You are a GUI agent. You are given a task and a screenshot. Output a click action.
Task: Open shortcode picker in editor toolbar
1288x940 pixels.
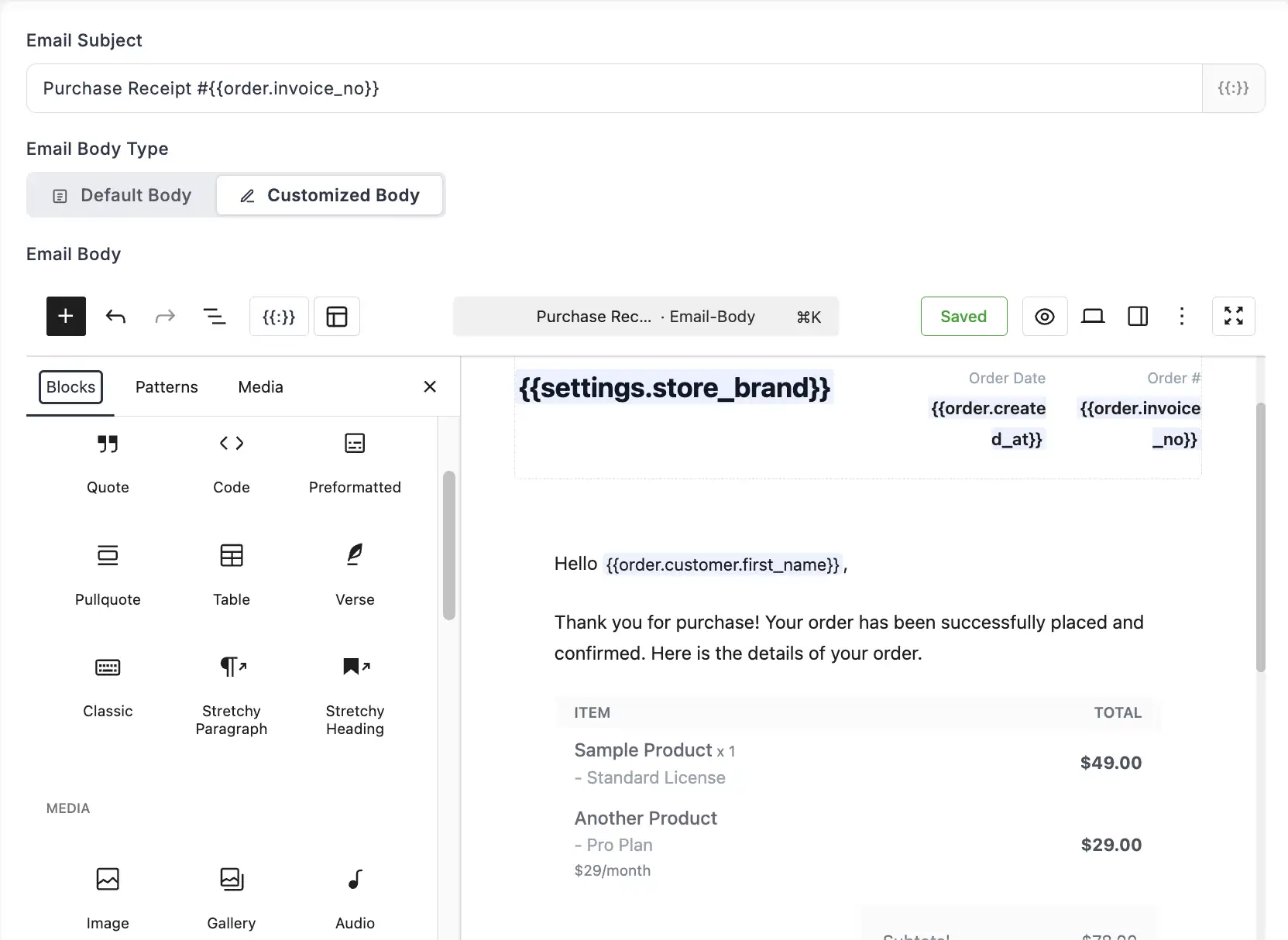279,316
